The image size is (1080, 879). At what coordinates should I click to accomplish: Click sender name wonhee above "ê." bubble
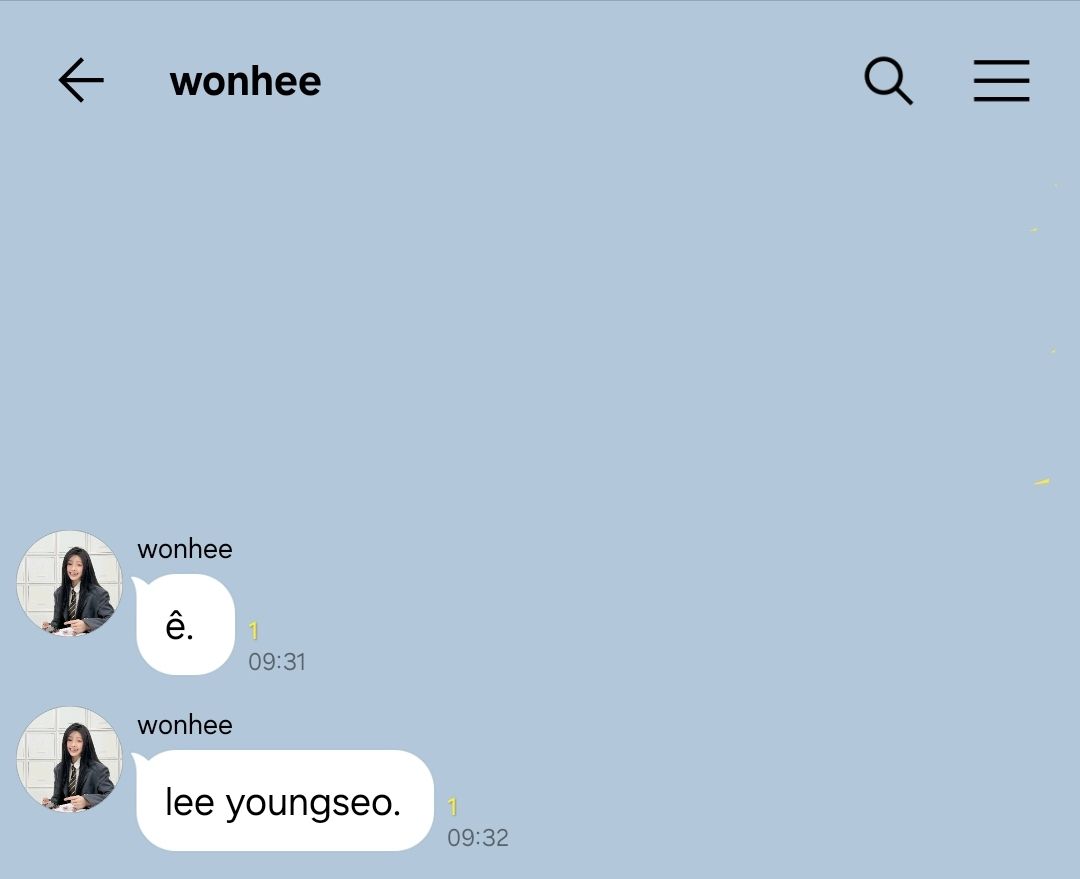[185, 549]
